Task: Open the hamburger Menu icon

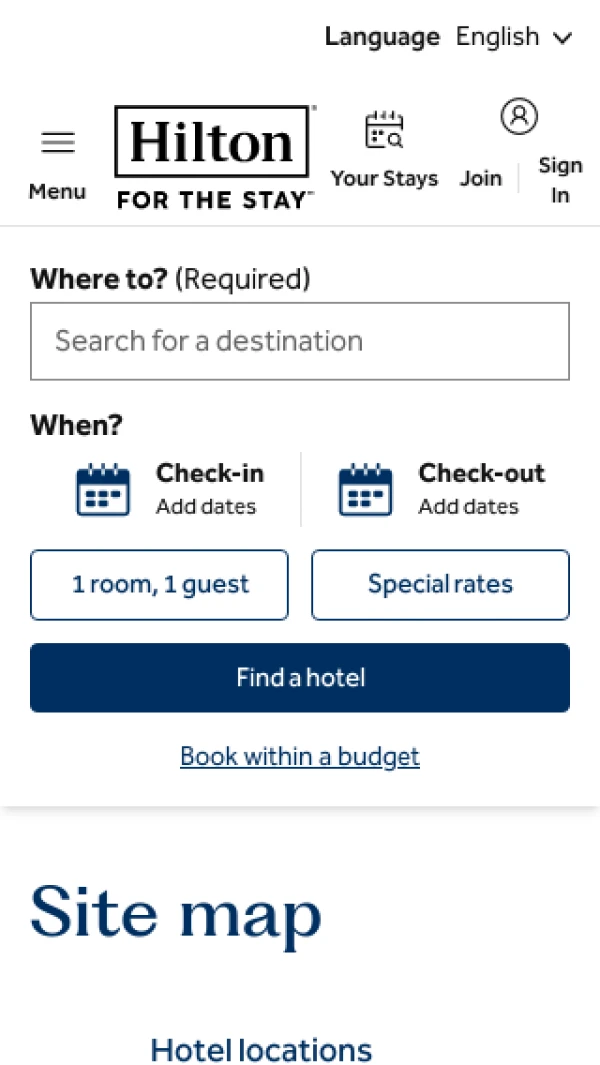Action: [x=58, y=143]
